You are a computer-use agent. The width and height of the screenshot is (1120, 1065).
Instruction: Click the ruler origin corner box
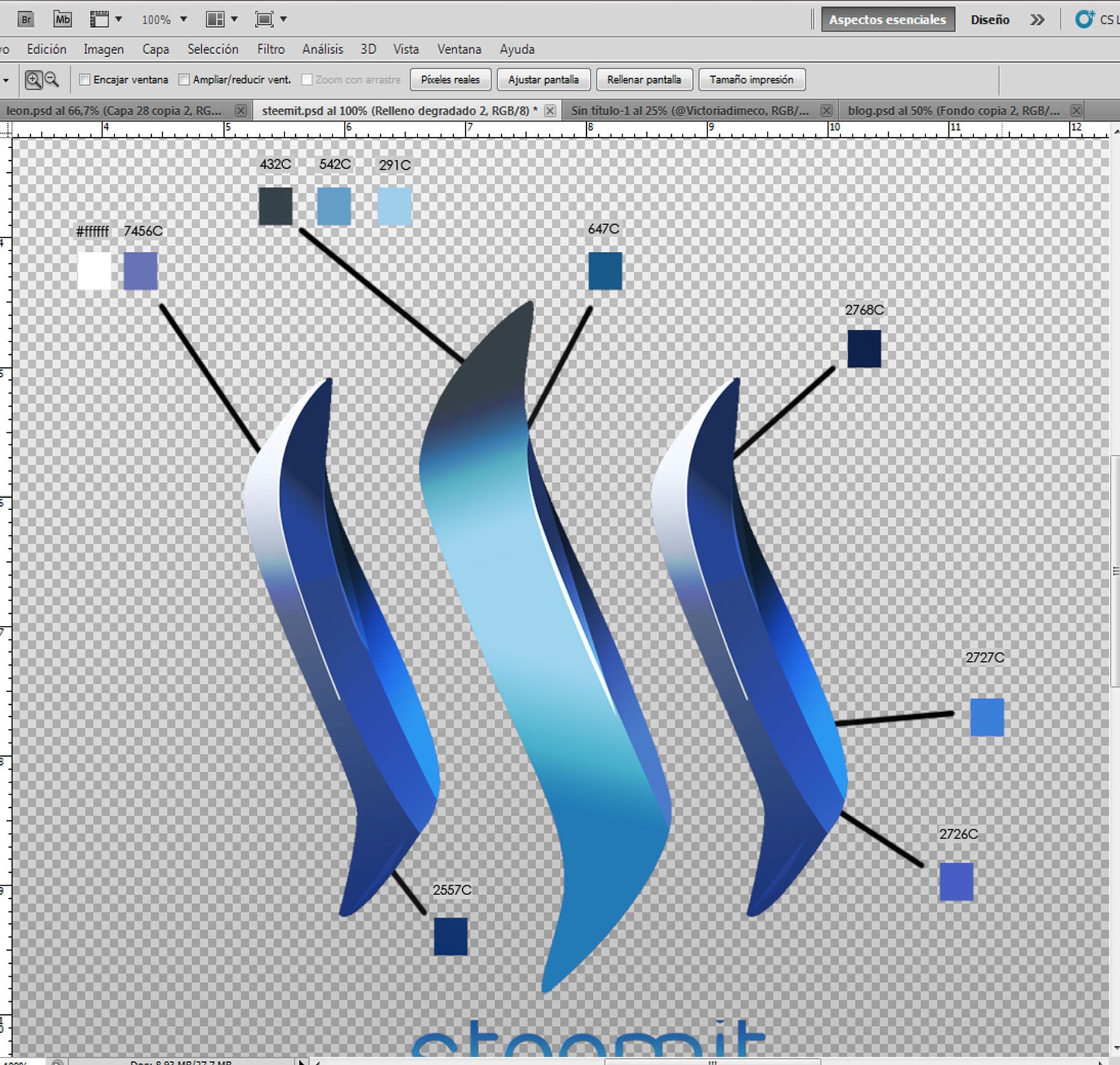[5, 129]
